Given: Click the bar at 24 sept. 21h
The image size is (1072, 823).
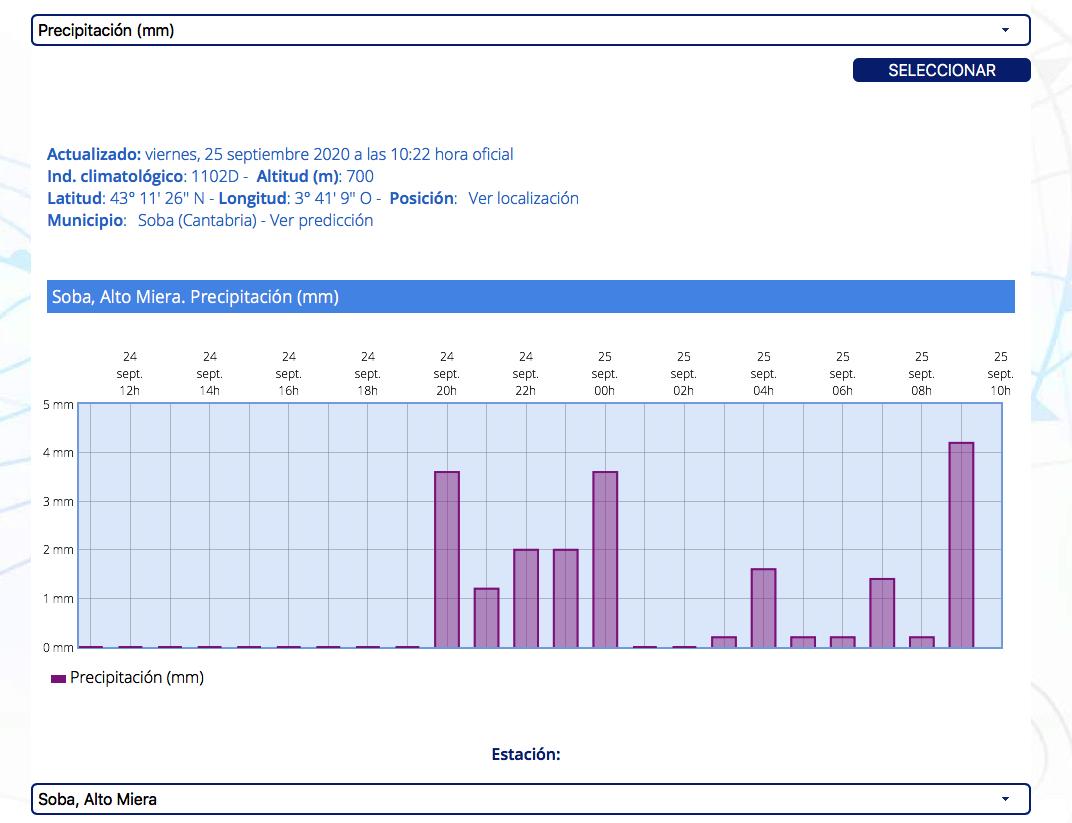Looking at the screenshot, I should pyautogui.click(x=487, y=617).
